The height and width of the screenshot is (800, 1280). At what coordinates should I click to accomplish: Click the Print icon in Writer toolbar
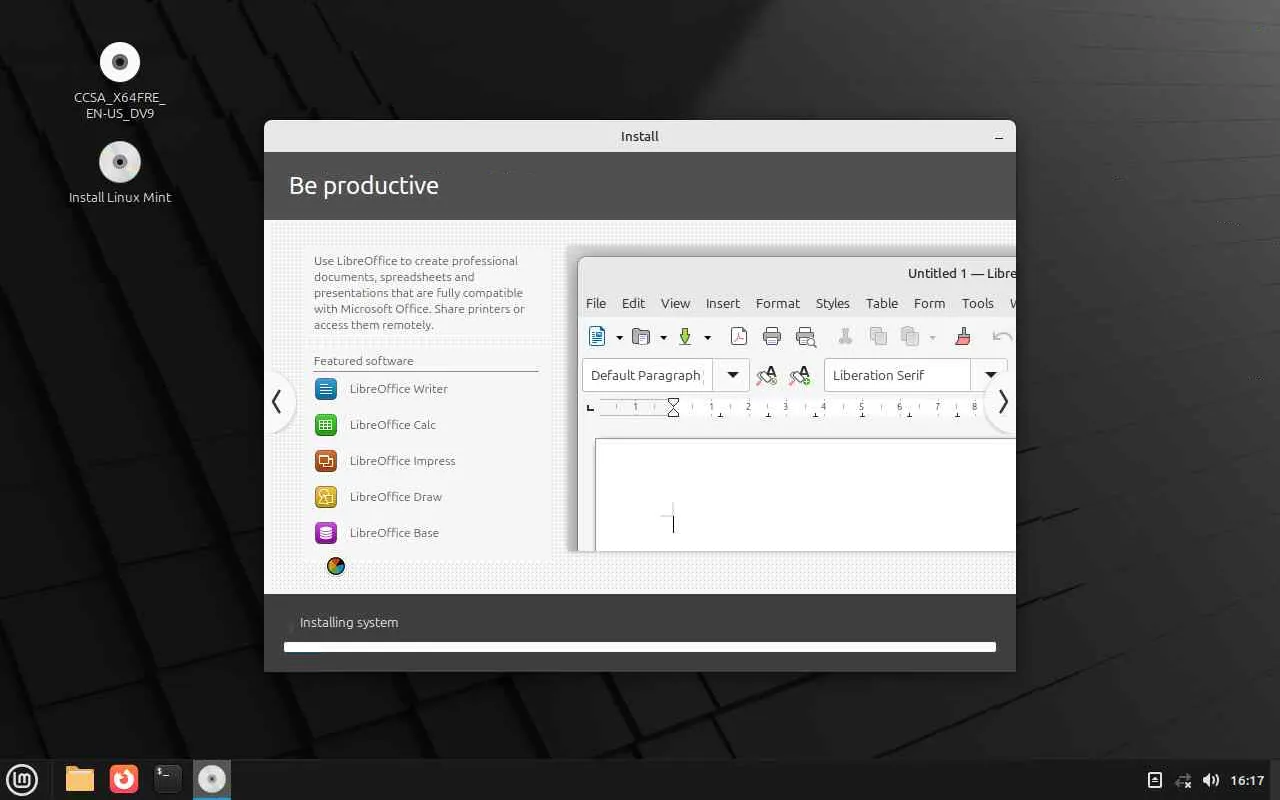[772, 336]
